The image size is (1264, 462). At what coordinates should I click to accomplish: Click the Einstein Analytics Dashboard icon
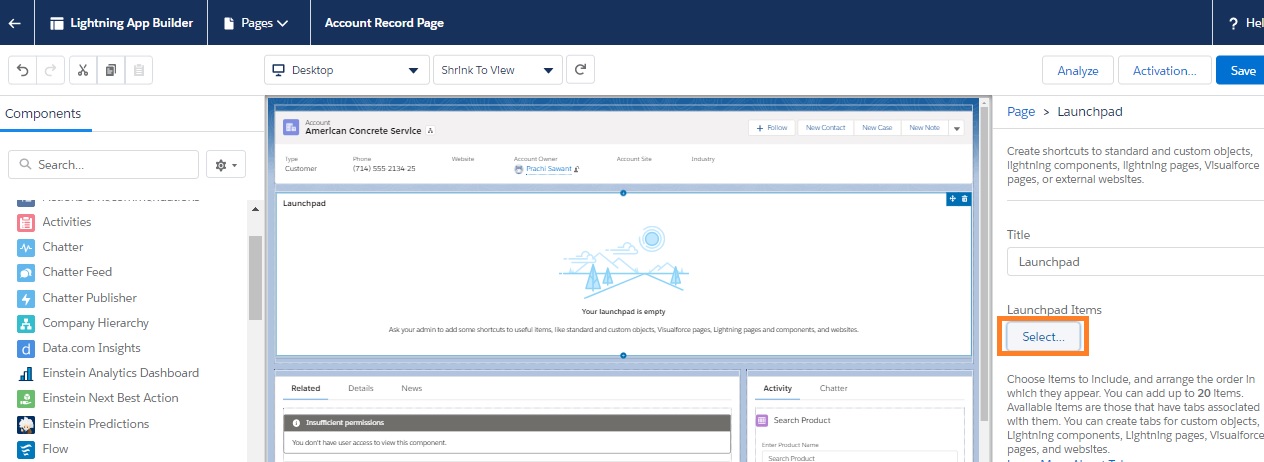[x=26, y=373]
